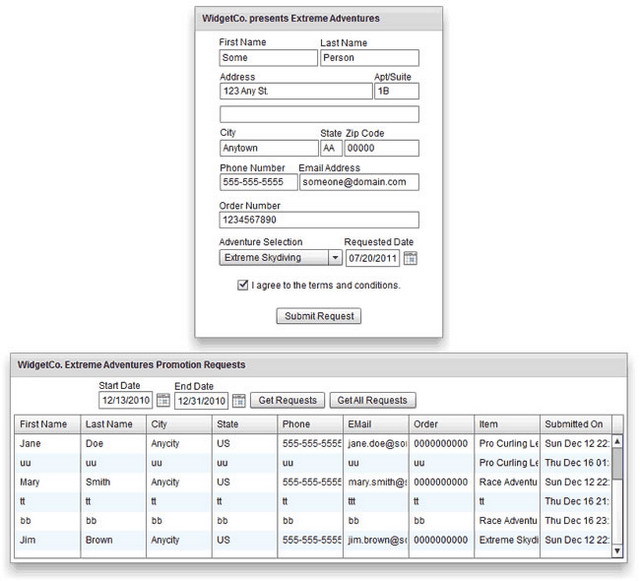Image resolution: width=640 pixels, height=581 pixels.
Task: Click the empty second address line field
Action: point(319,114)
